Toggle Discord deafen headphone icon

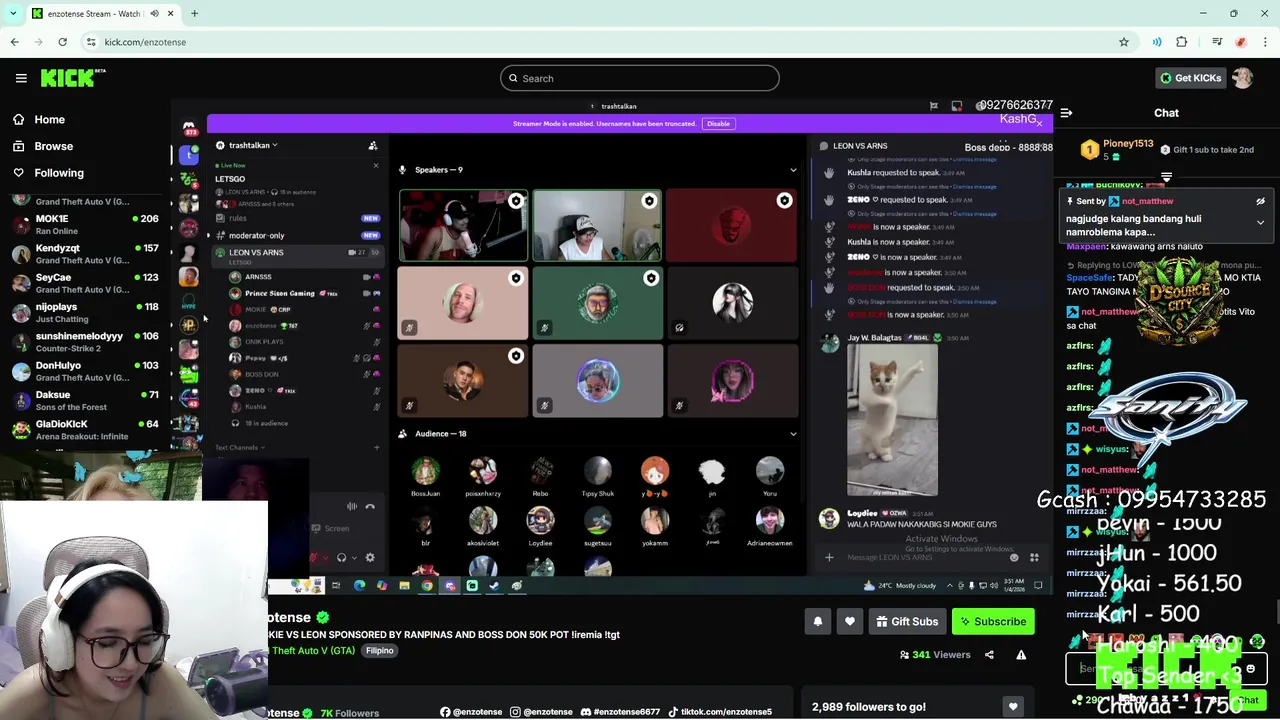(341, 558)
